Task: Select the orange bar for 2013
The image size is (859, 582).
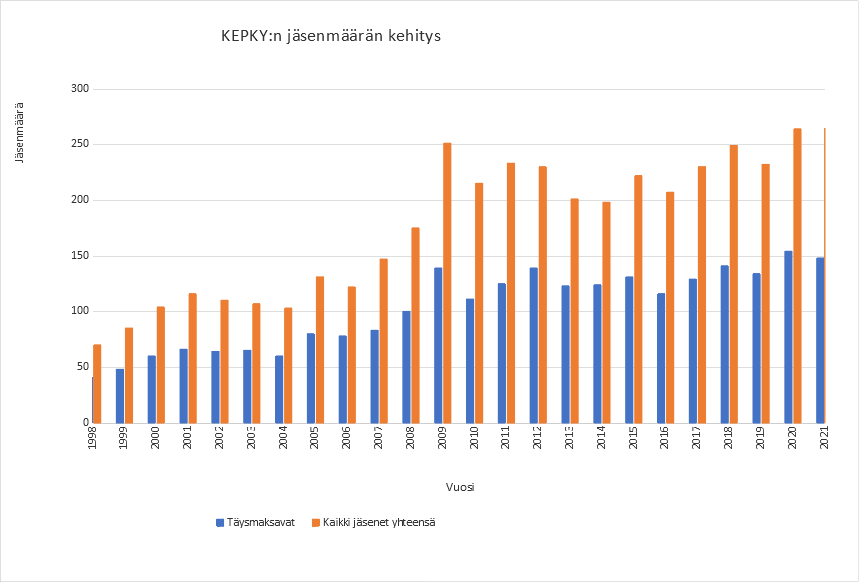Action: coord(575,311)
